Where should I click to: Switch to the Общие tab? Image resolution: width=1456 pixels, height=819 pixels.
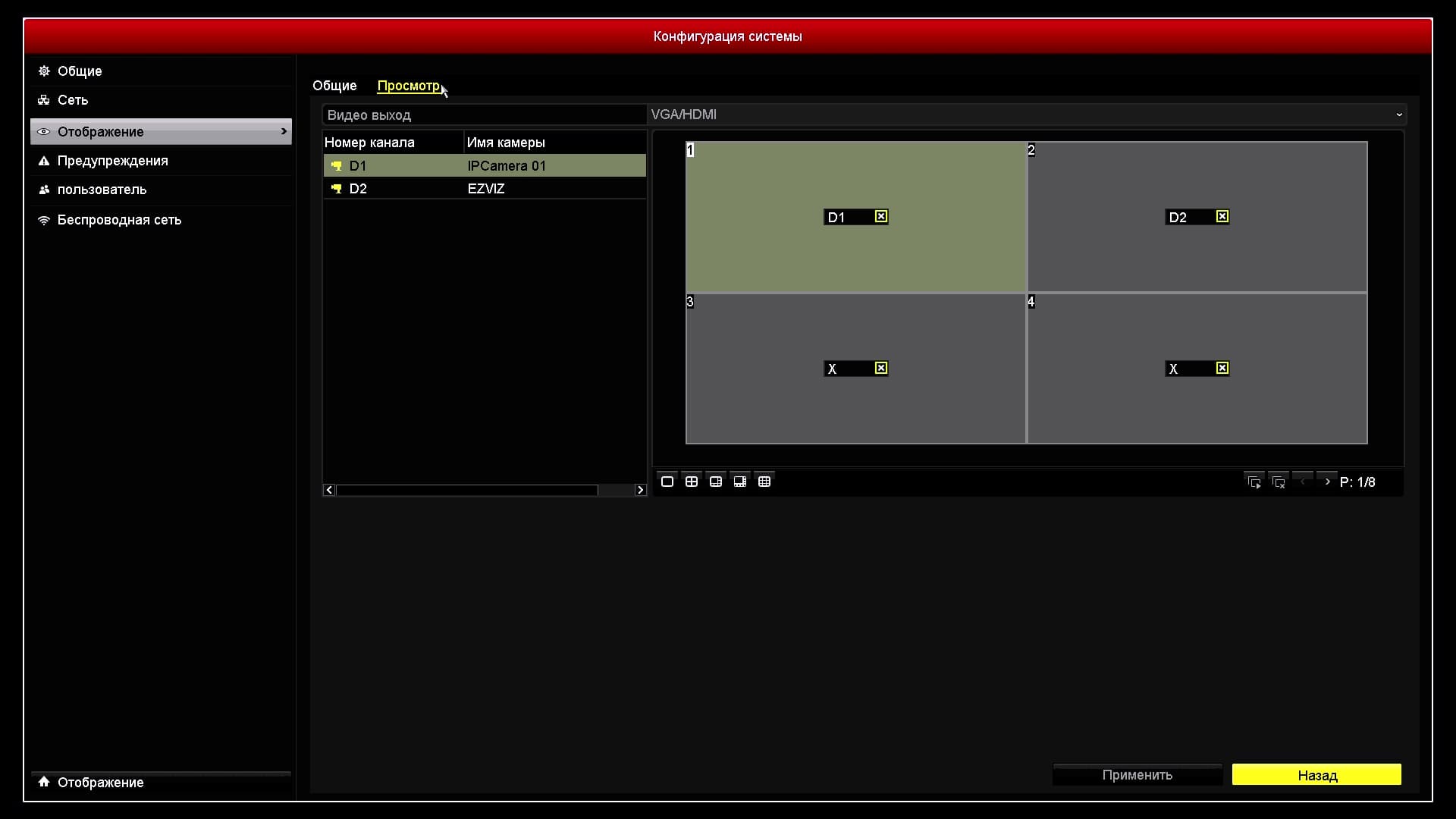(334, 86)
